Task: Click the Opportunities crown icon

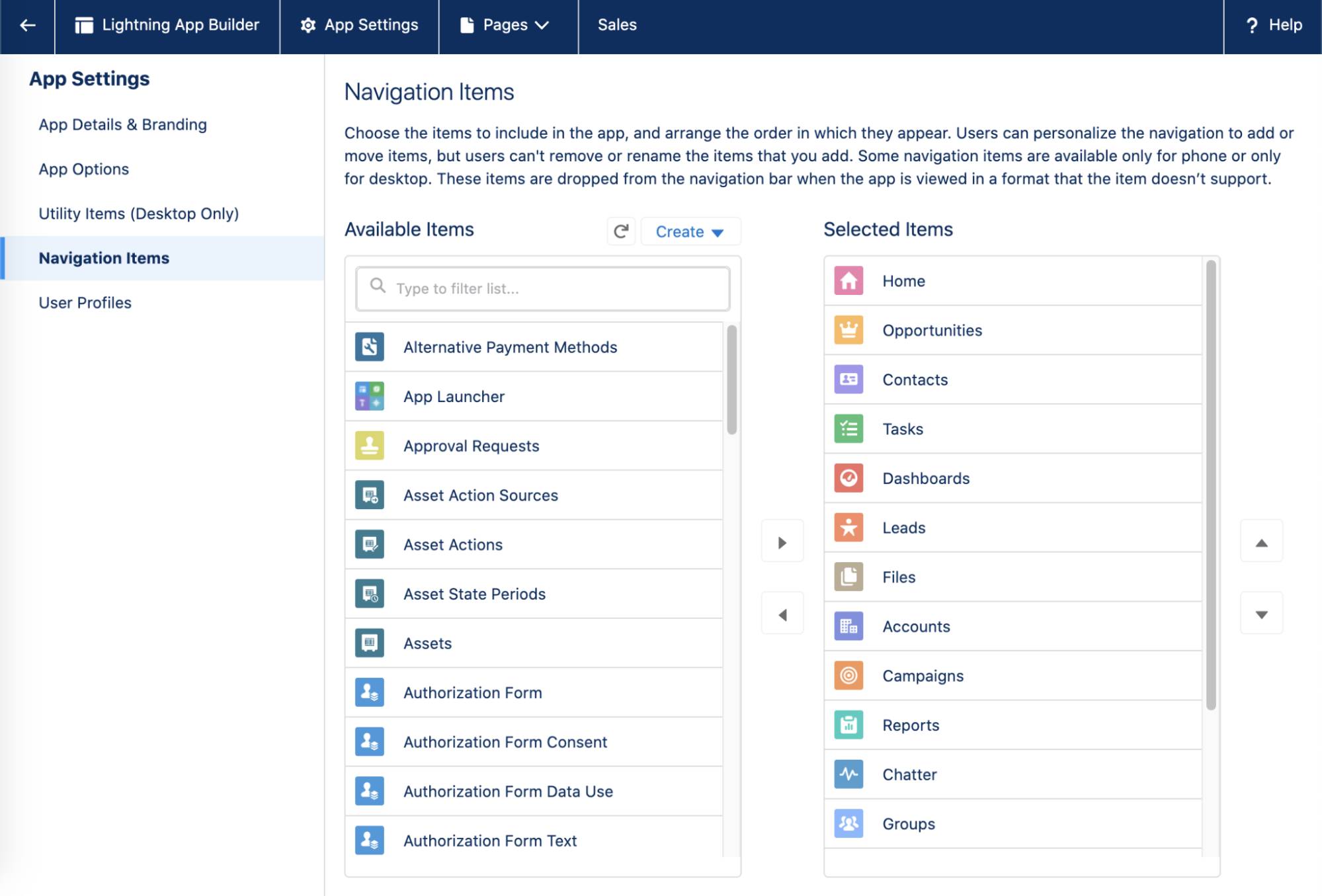Action: 848,330
